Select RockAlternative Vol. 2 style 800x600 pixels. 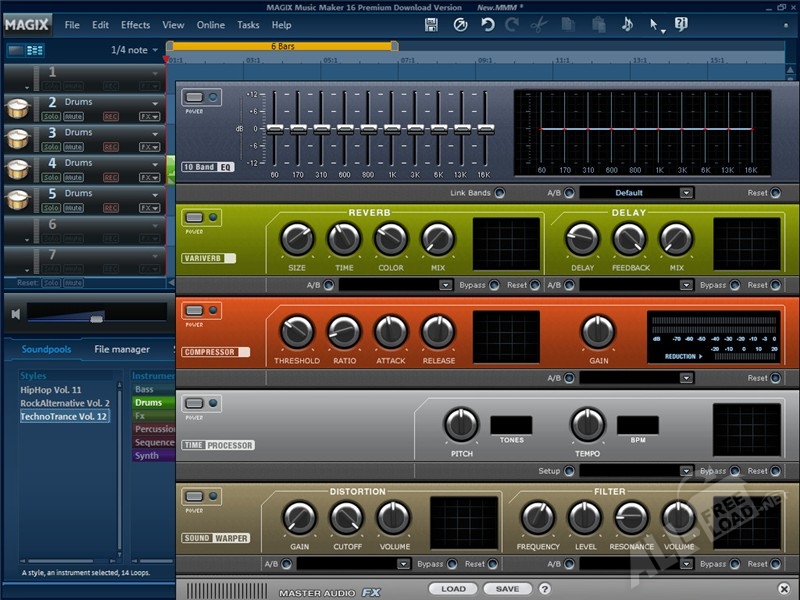coord(65,403)
